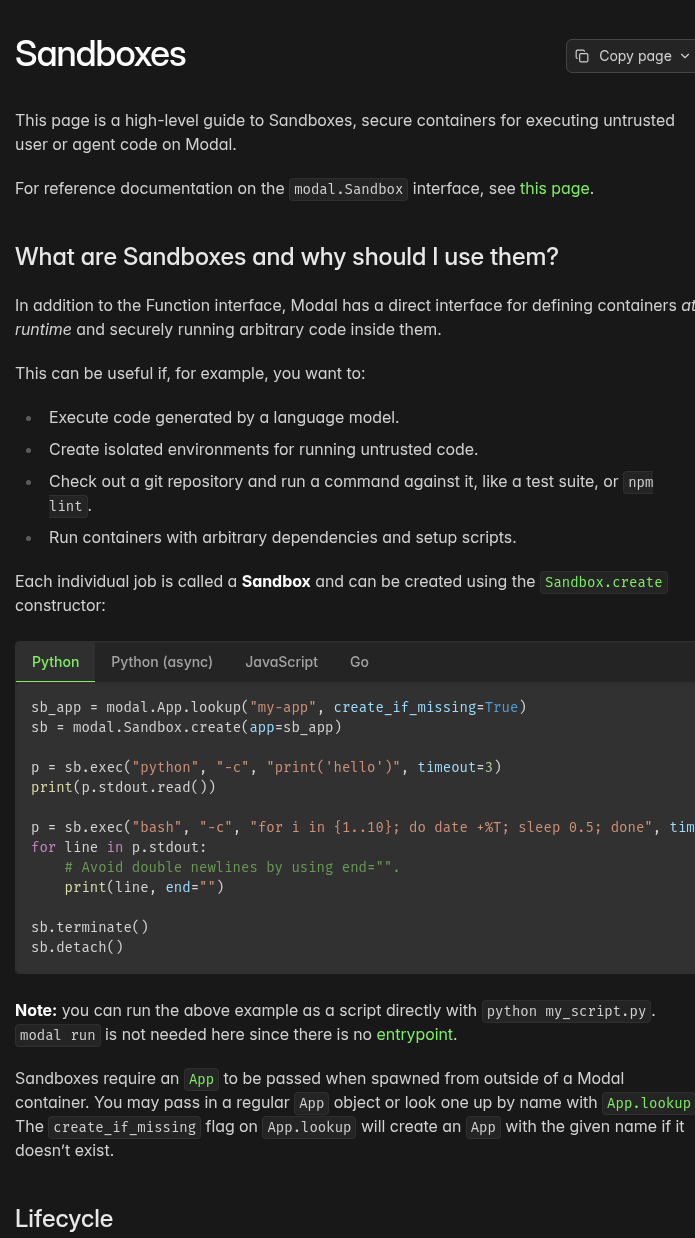Viewport: 695px width, 1238px height.
Task: Switch to the JavaScript tab
Action: [x=282, y=662]
